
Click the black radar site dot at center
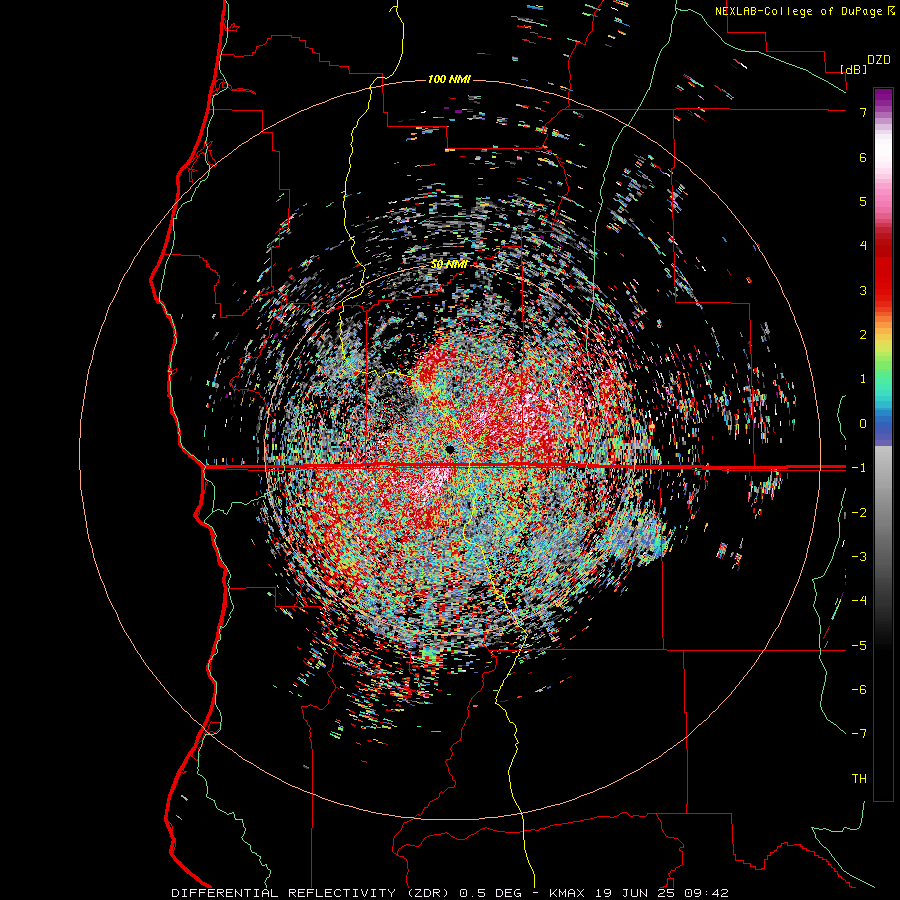pyautogui.click(x=450, y=449)
